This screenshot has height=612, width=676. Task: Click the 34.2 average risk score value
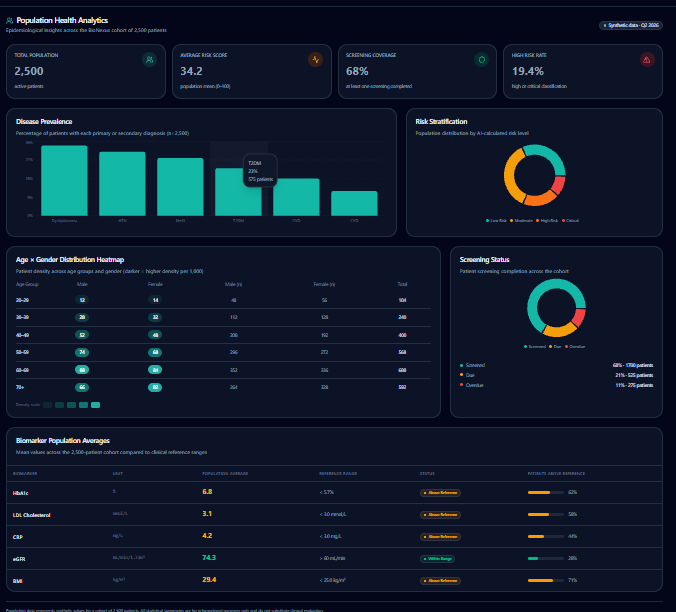point(191,71)
